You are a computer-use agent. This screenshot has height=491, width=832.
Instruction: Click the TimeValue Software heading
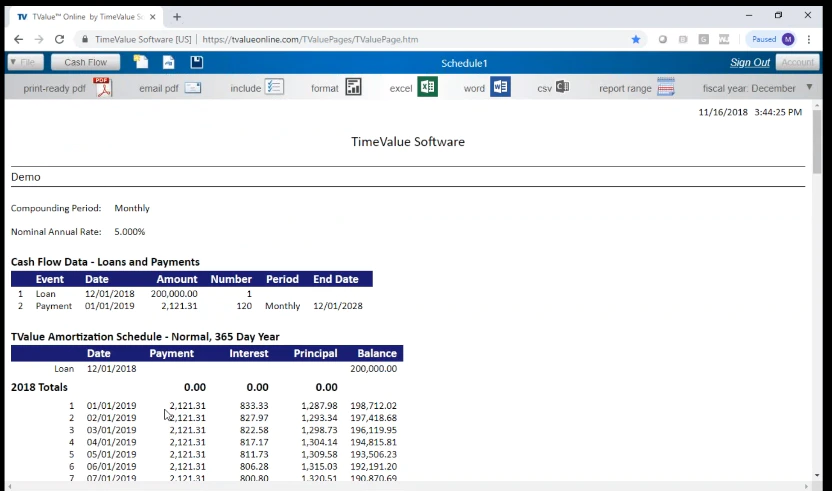tap(408, 142)
